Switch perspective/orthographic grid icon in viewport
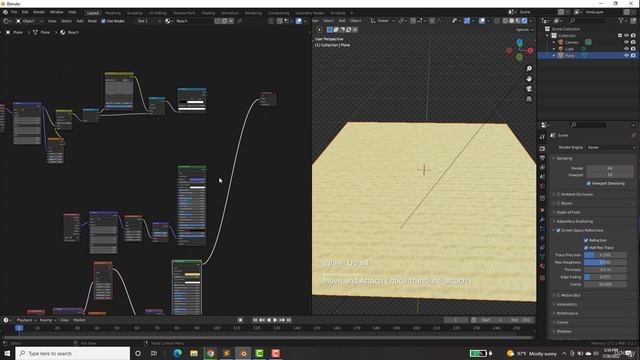Screen dimensions: 640x360 [529, 99]
